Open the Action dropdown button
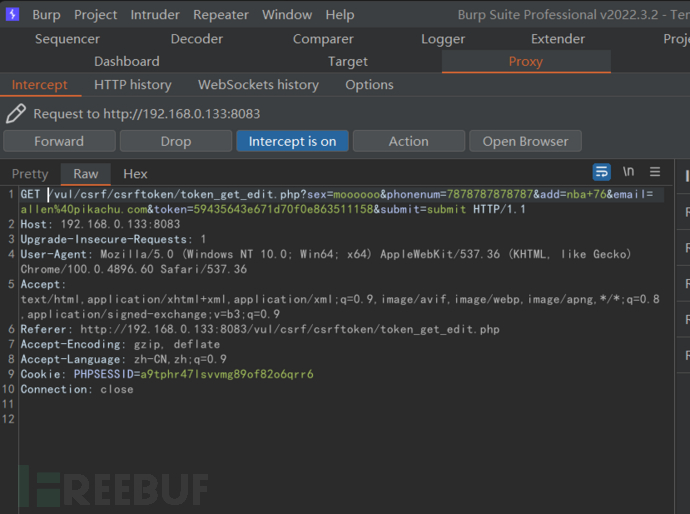This screenshot has height=514, width=690. pyautogui.click(x=408, y=141)
